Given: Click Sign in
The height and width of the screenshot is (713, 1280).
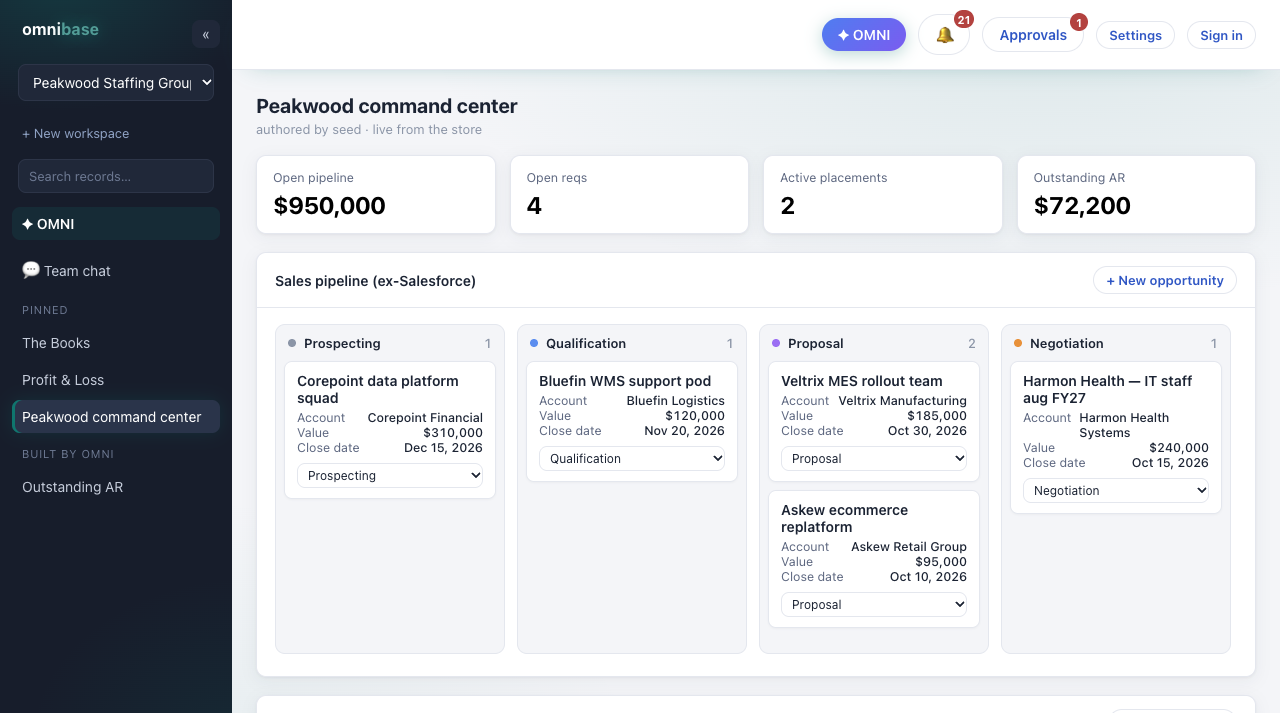Looking at the screenshot, I should (1221, 35).
